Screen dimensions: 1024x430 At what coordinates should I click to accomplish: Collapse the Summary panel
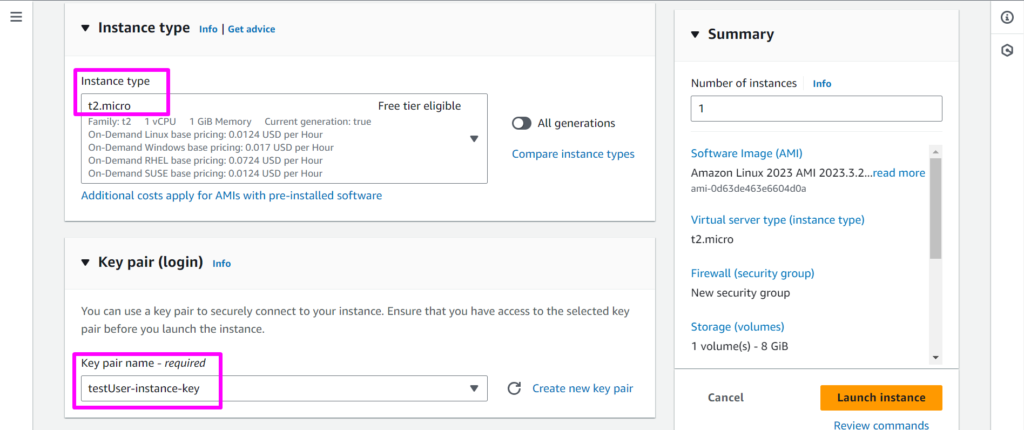click(x=695, y=35)
